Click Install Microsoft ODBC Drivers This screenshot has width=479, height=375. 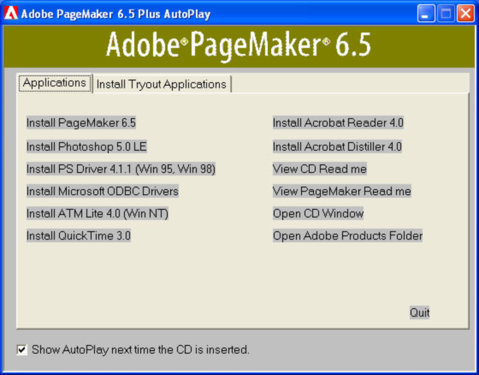click(x=102, y=191)
